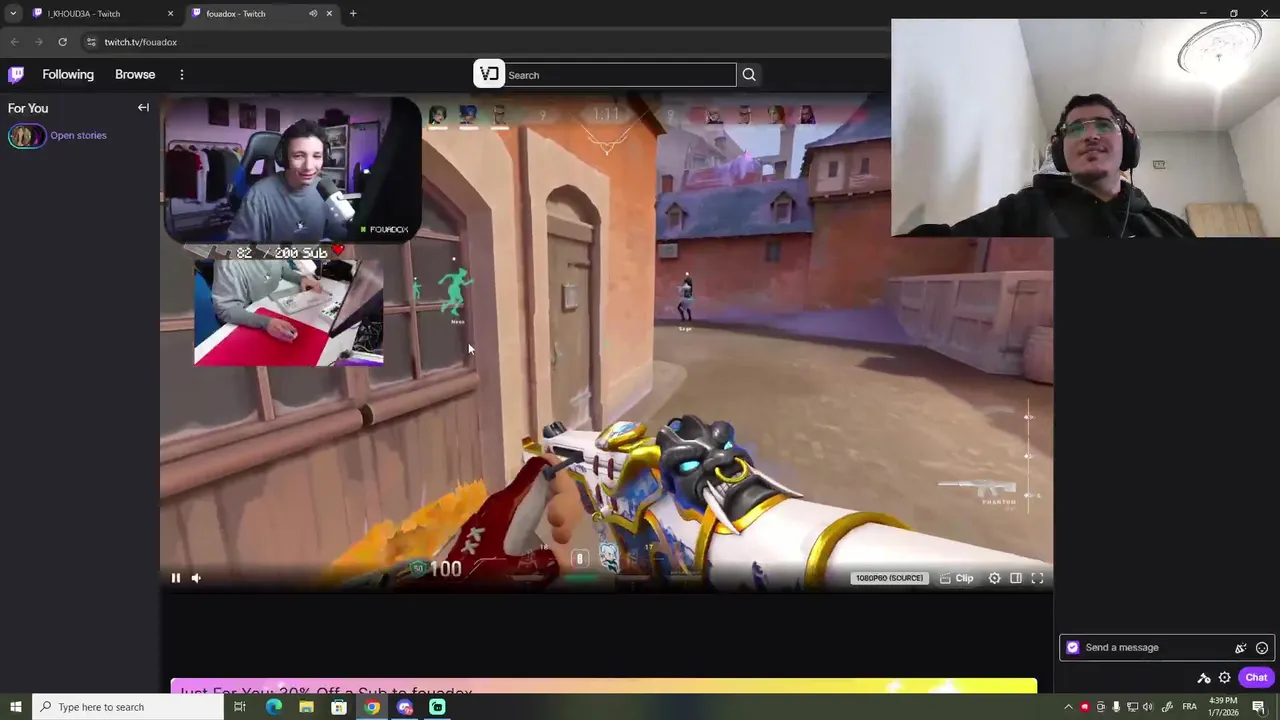The height and width of the screenshot is (720, 1280).
Task: Click the stories avatar thumbnail
Action: point(26,136)
